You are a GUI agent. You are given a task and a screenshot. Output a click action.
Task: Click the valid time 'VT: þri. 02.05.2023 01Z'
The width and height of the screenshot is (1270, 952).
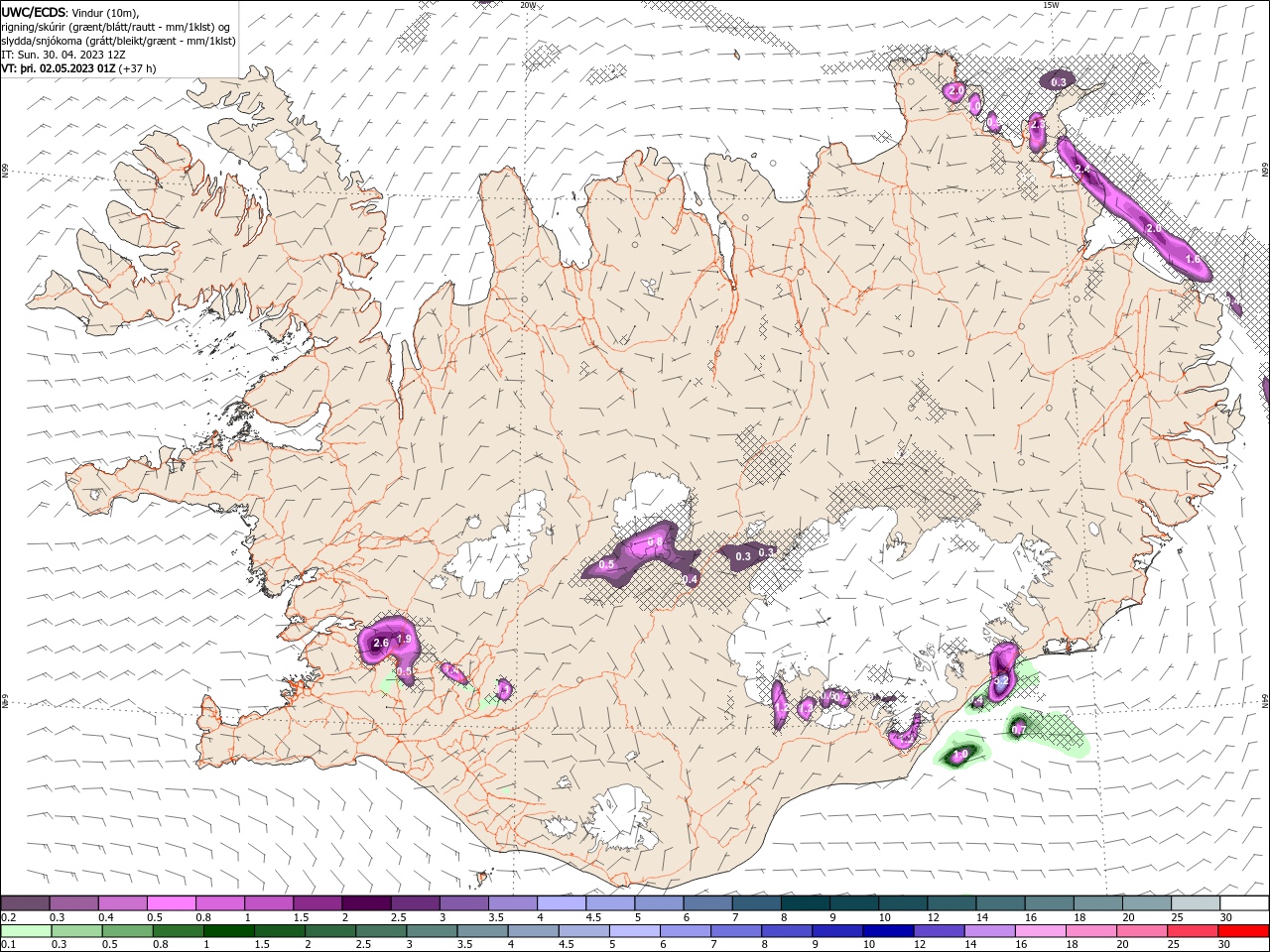click(59, 68)
